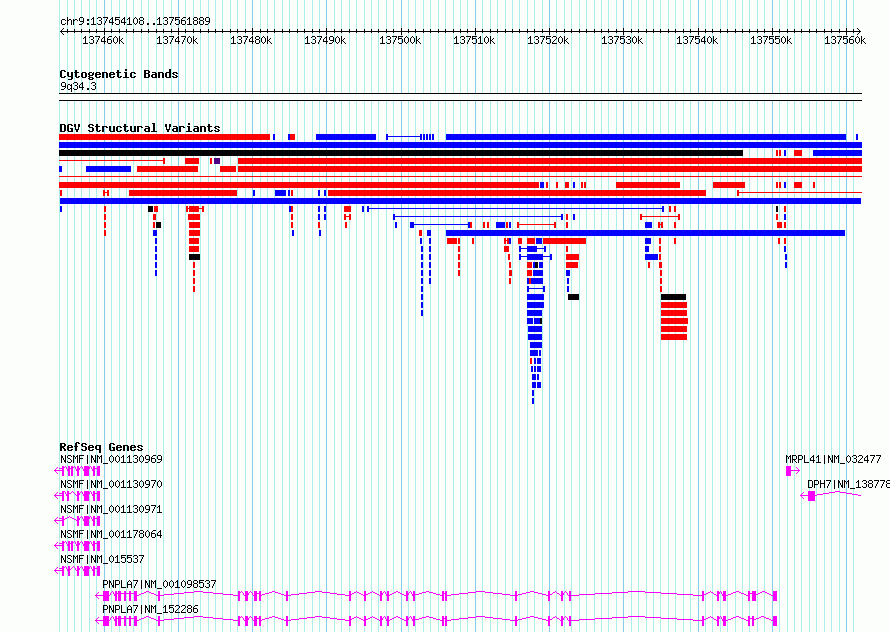Open PNPLA7|NM_001098537 gene label
The image size is (890, 632).
point(159,584)
